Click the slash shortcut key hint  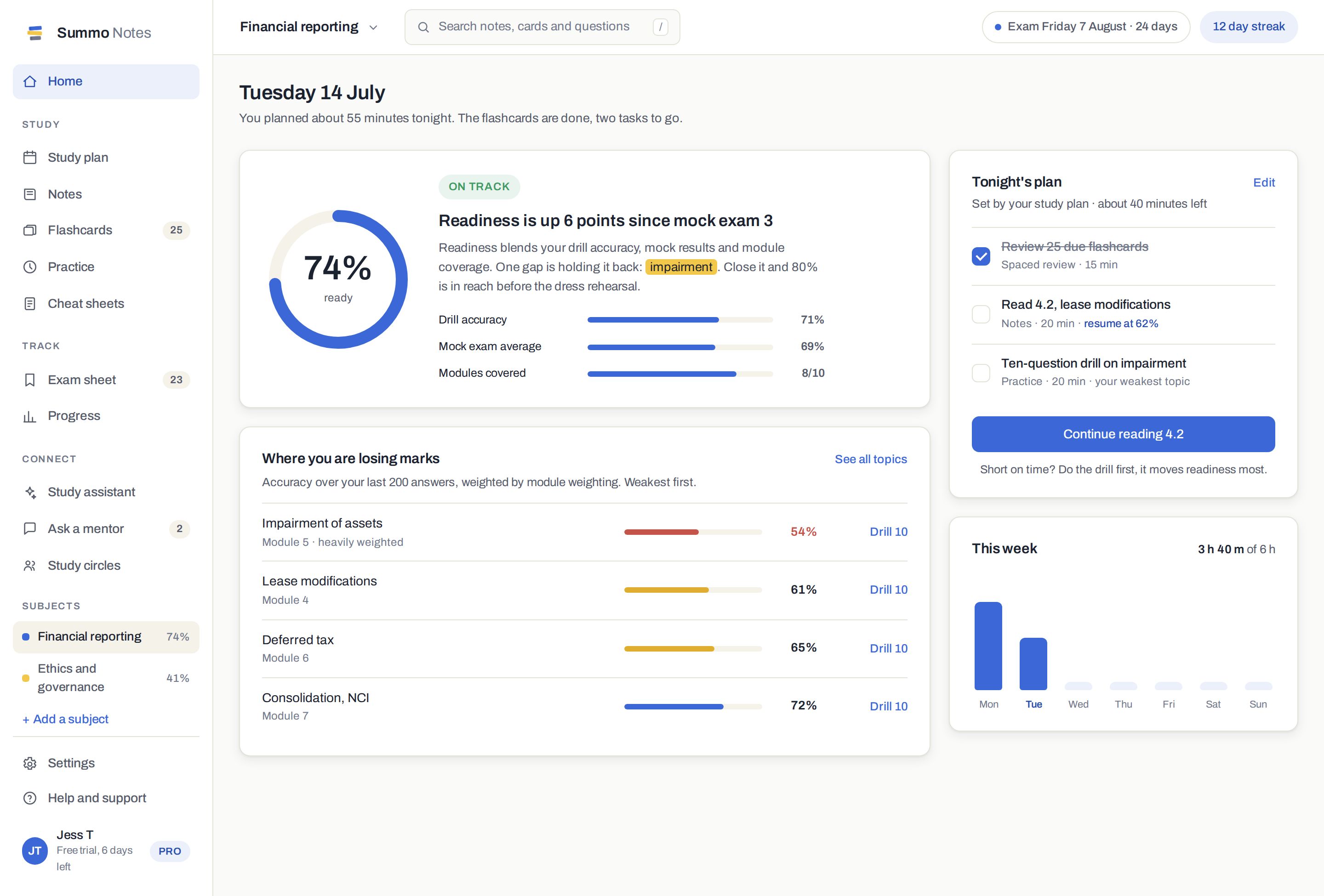[660, 27]
